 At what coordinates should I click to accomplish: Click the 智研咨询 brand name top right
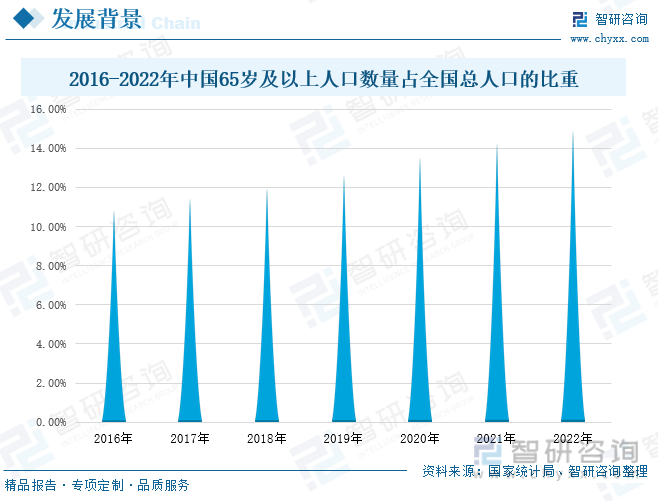coord(621,19)
